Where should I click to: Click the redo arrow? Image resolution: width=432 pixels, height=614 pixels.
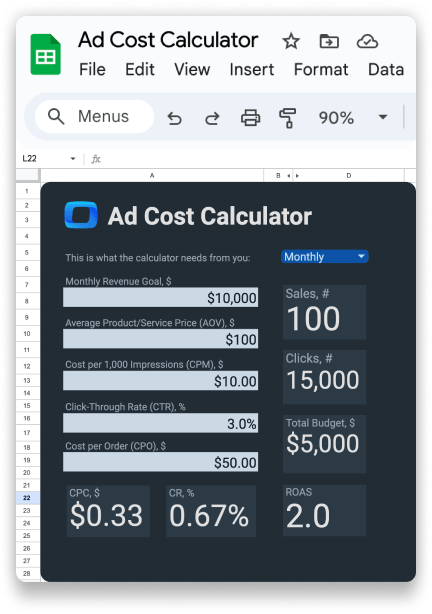pyautogui.click(x=212, y=118)
